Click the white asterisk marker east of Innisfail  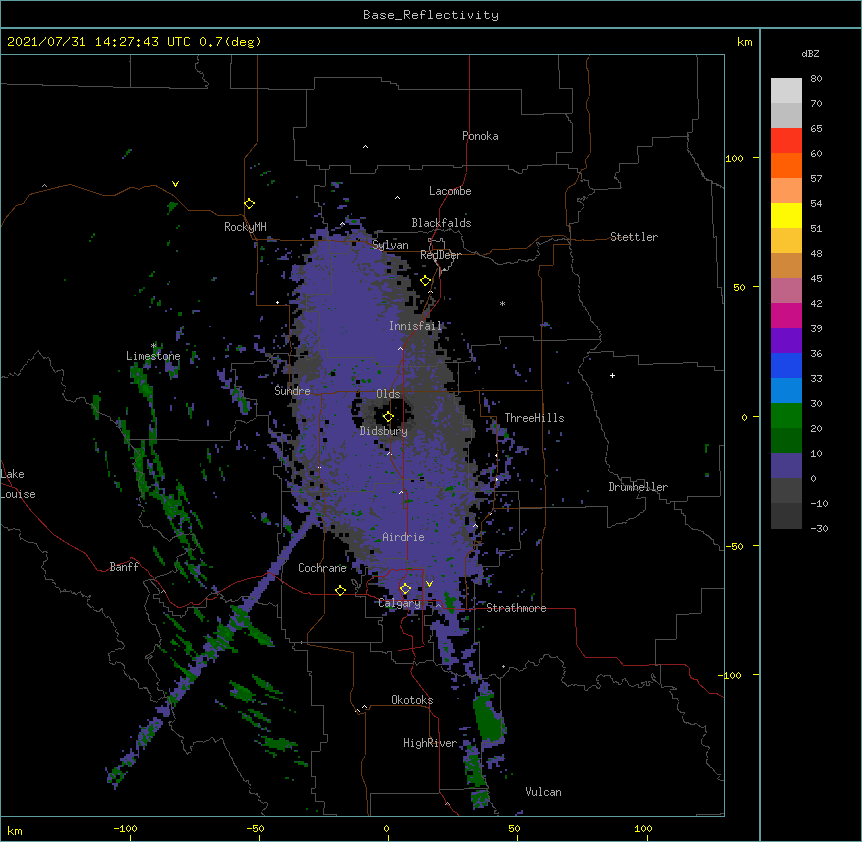[502, 303]
